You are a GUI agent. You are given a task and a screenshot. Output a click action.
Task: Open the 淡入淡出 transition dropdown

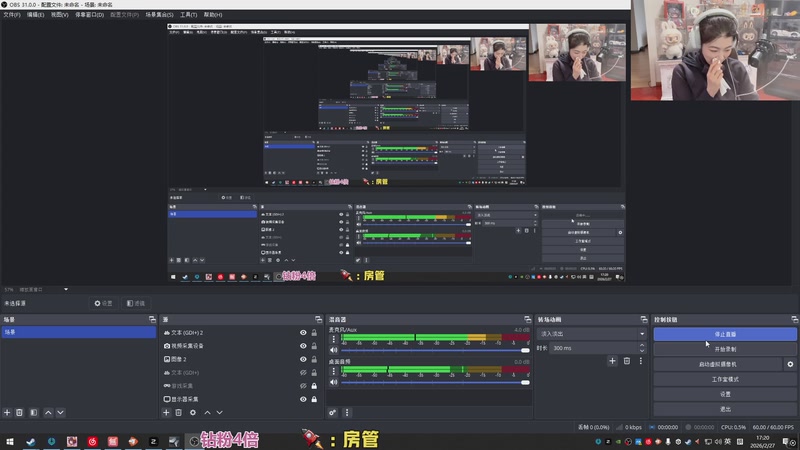tap(592, 334)
